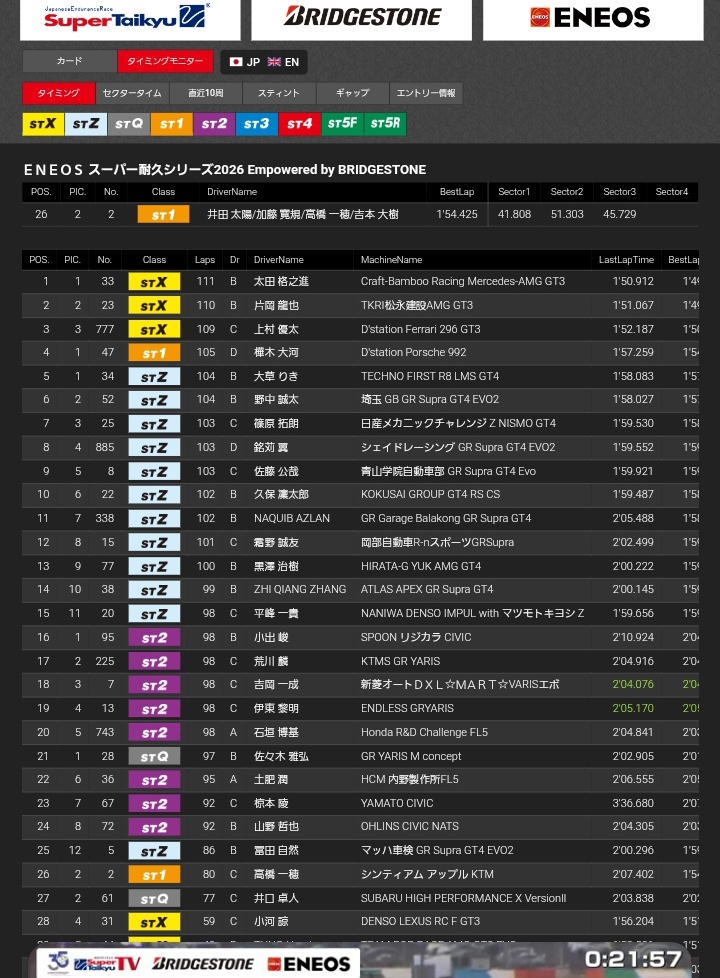Filter by ST-2 class badge
Image resolution: width=720 pixels, height=978 pixels.
(x=214, y=123)
